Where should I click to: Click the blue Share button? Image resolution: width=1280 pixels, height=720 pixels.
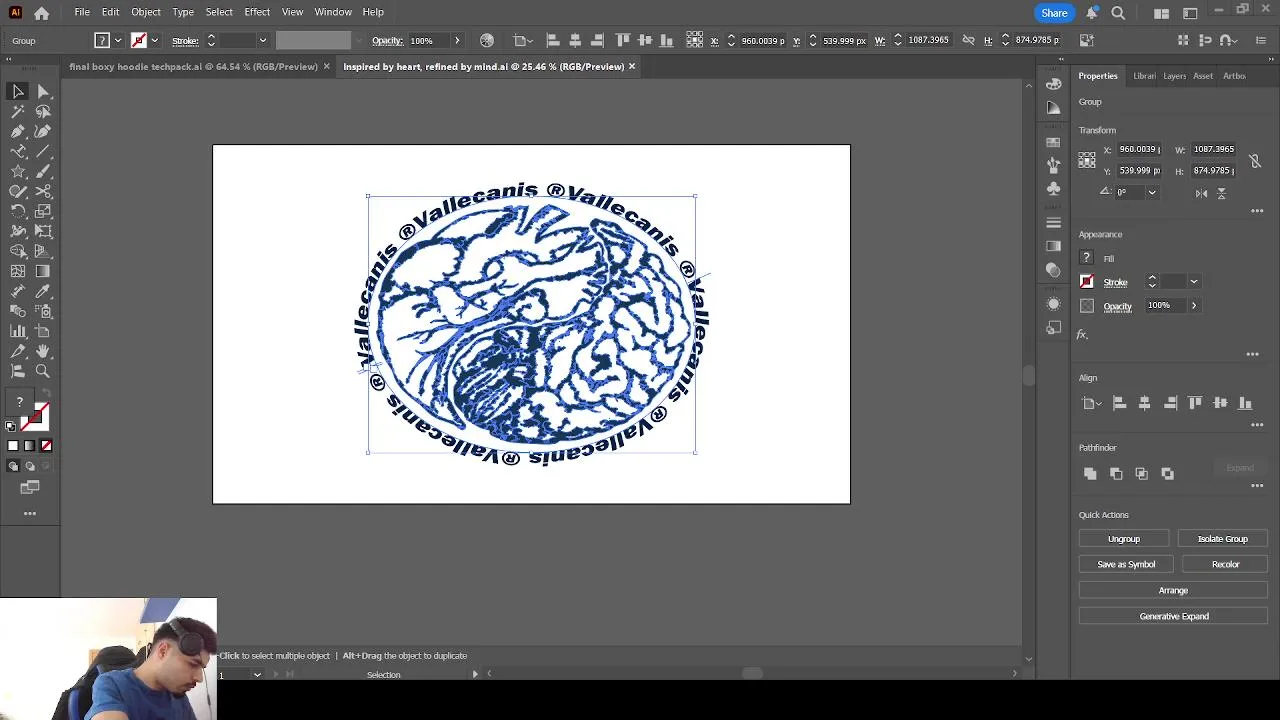pyautogui.click(x=1054, y=13)
